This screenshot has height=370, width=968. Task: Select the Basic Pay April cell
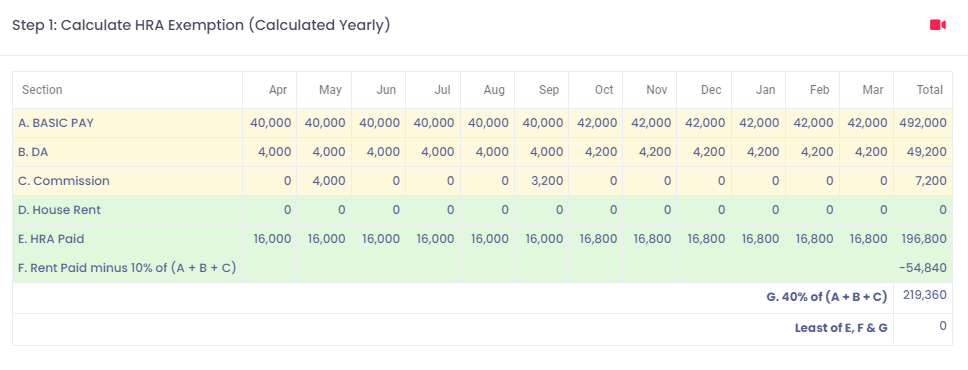[x=270, y=123]
